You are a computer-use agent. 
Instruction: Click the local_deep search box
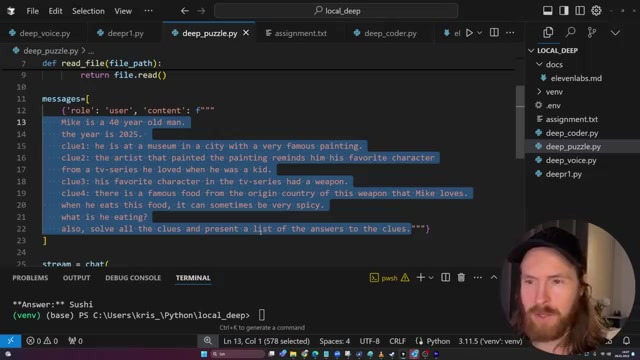[x=336, y=11]
